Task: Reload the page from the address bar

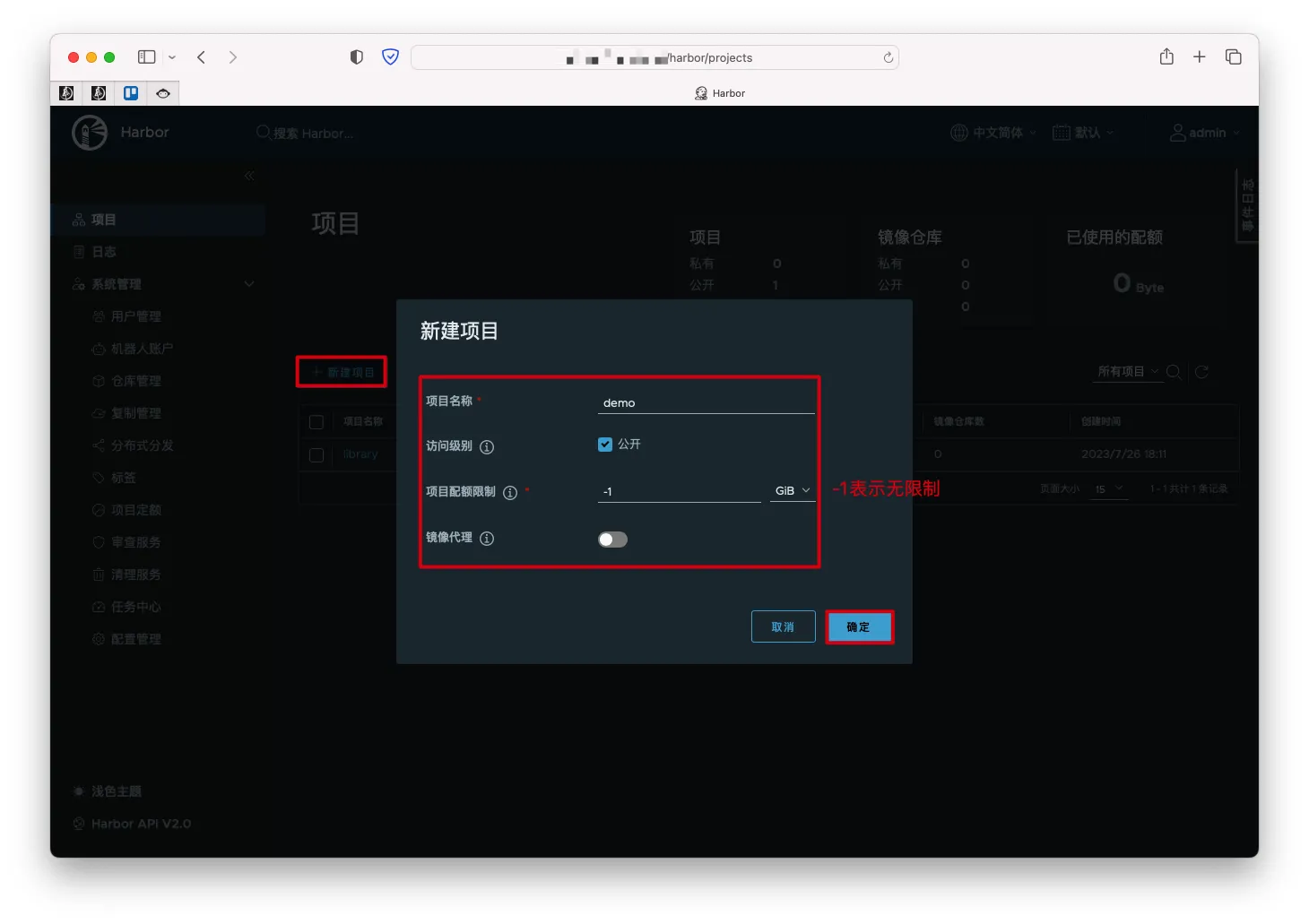Action: click(888, 57)
